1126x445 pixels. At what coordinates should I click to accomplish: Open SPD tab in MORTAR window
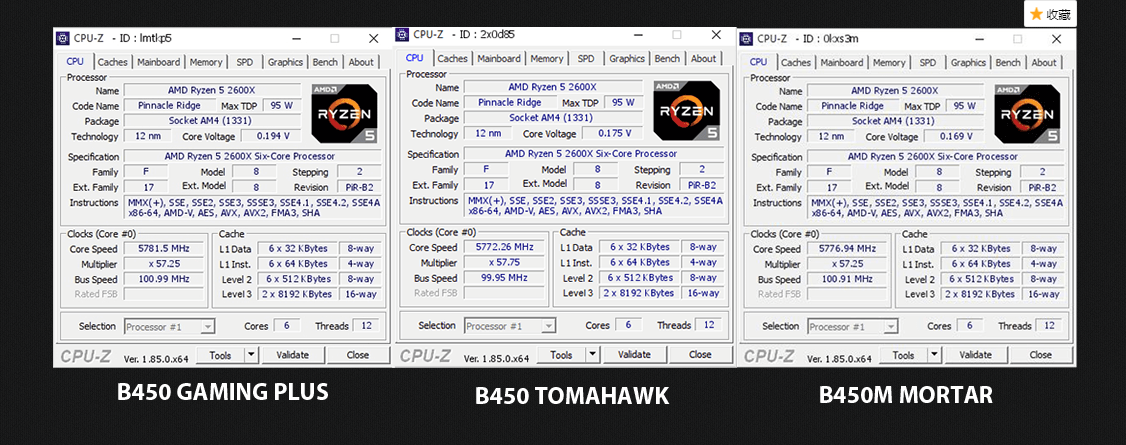tap(928, 63)
